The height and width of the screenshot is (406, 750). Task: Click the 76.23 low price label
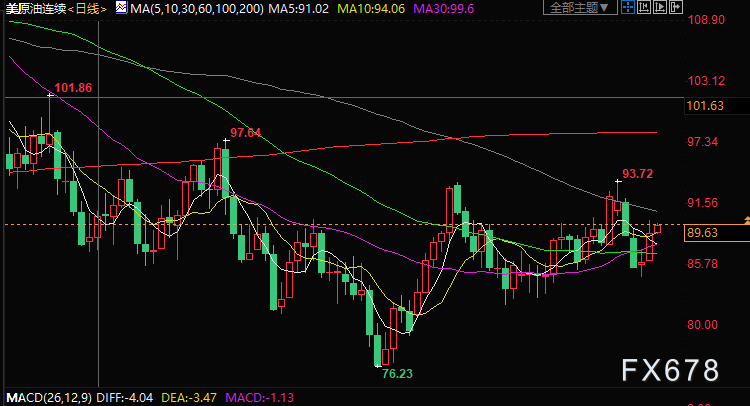(397, 373)
